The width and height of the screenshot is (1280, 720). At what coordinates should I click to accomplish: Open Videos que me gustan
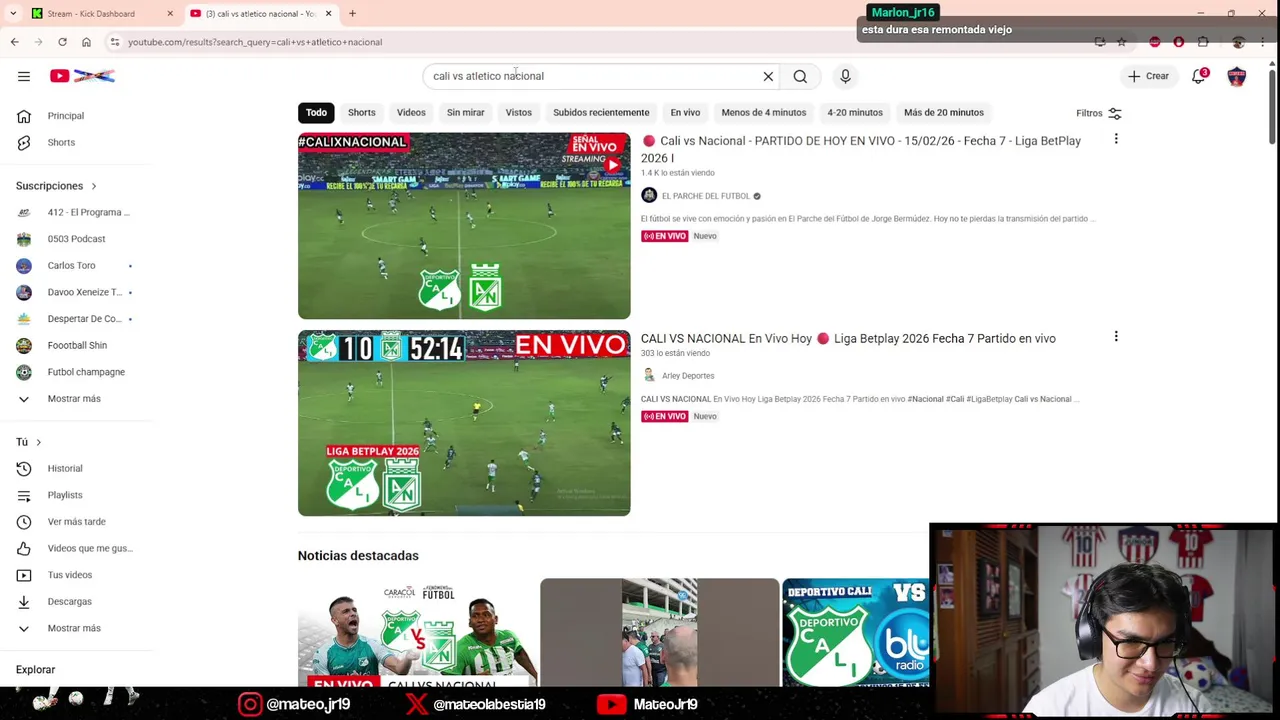(90, 548)
